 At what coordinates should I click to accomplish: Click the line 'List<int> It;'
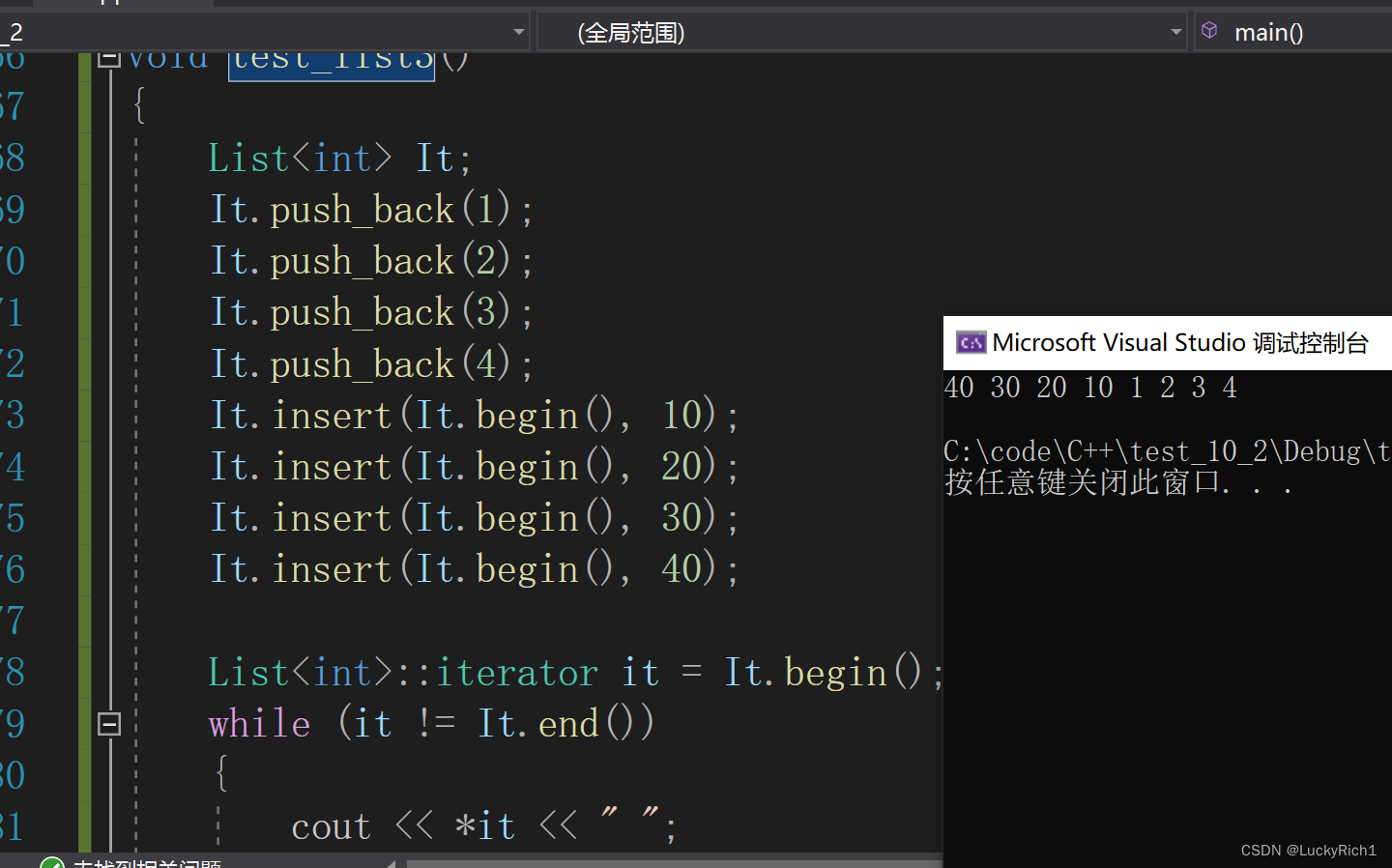pos(340,159)
